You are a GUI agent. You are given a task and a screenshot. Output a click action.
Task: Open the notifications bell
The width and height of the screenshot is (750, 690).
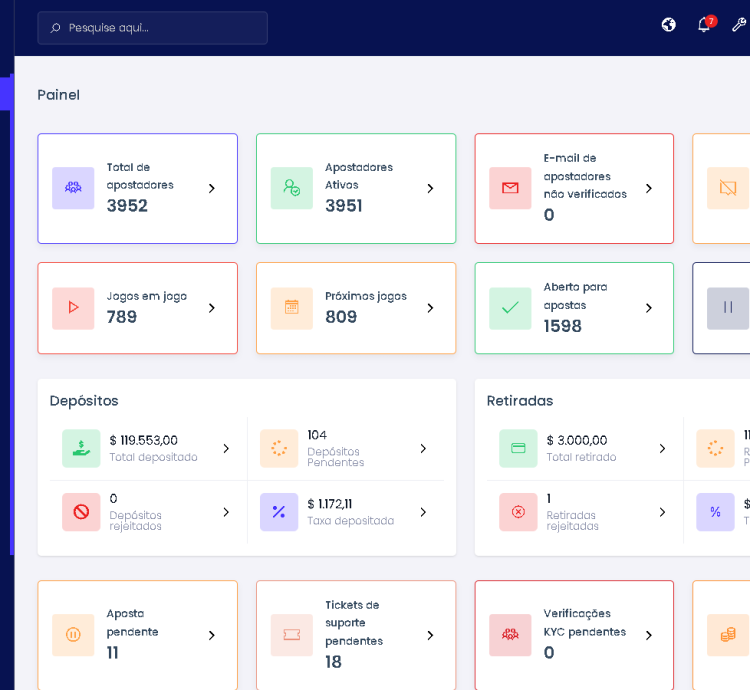tap(704, 25)
